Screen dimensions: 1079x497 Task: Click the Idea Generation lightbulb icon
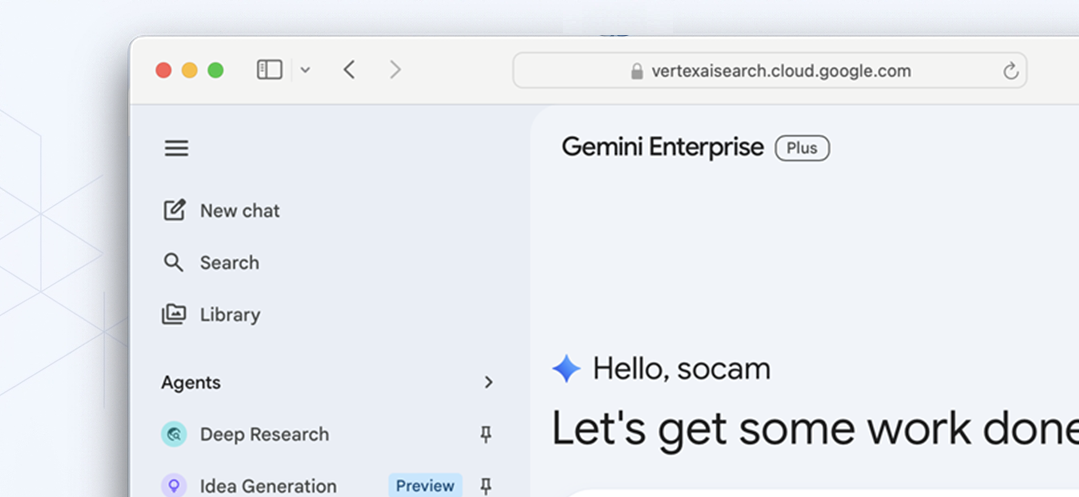pyautogui.click(x=173, y=486)
